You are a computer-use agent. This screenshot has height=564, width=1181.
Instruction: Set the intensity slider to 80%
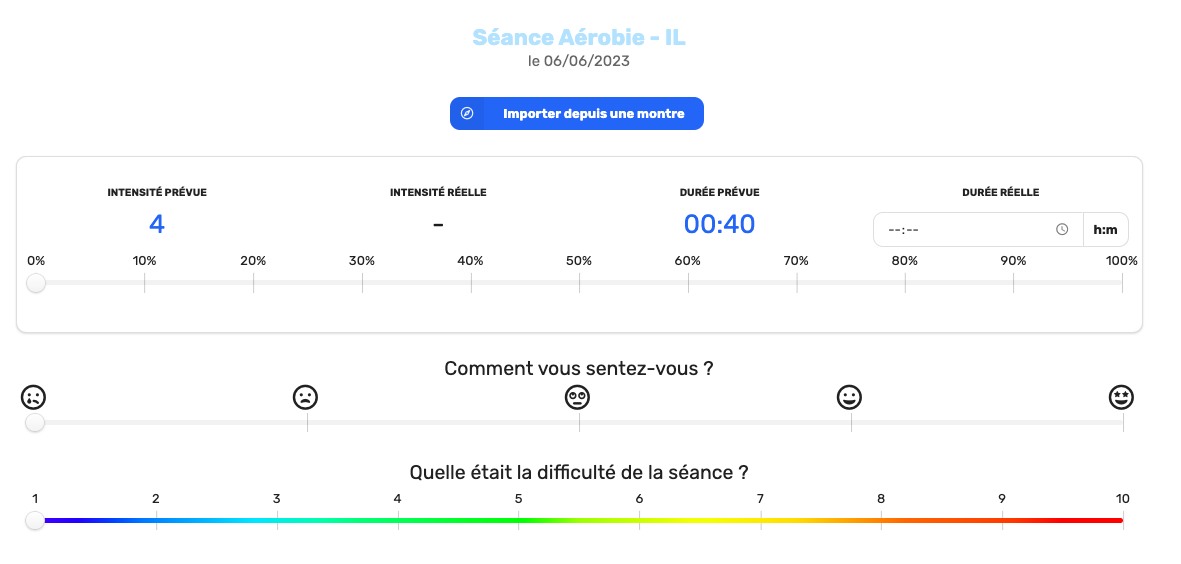pyautogui.click(x=905, y=282)
